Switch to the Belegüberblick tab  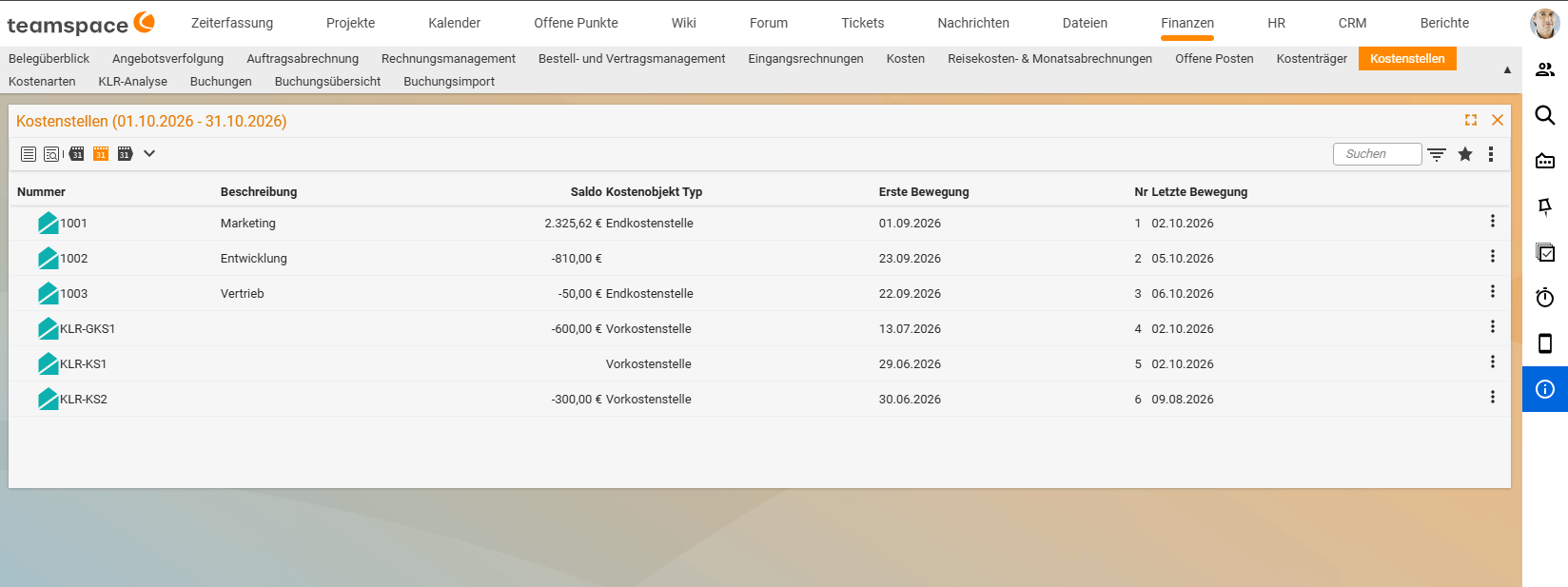[49, 59]
